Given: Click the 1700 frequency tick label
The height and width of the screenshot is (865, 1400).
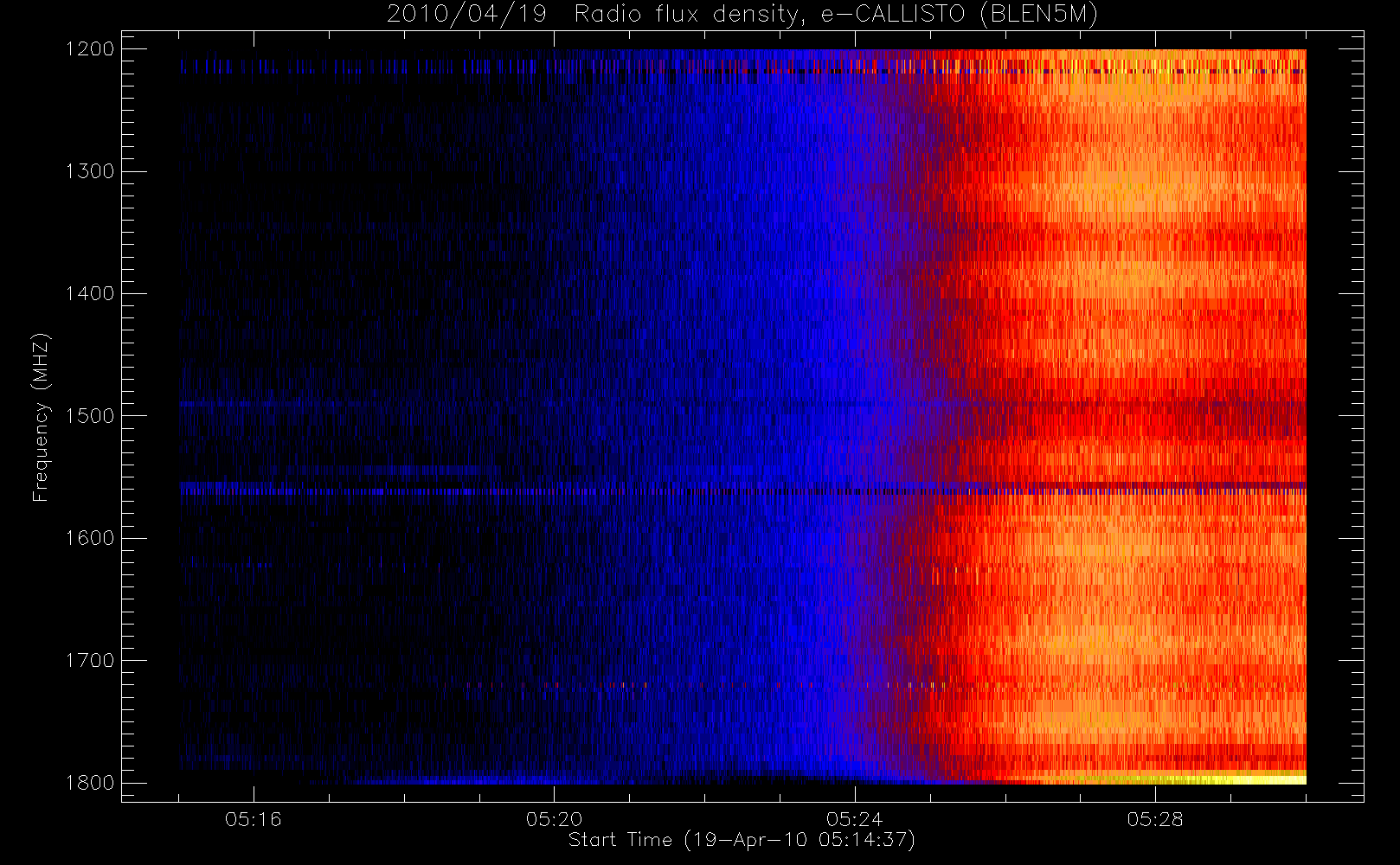Looking at the screenshot, I should click(91, 661).
